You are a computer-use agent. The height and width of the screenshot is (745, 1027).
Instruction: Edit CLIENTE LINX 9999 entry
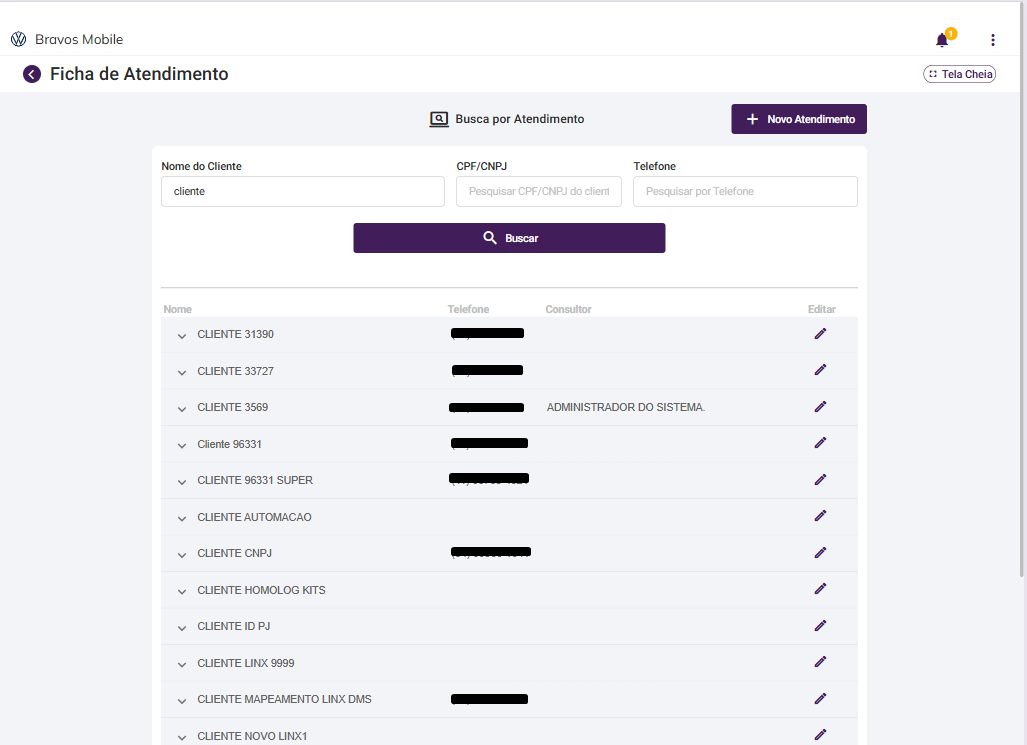tap(820, 662)
